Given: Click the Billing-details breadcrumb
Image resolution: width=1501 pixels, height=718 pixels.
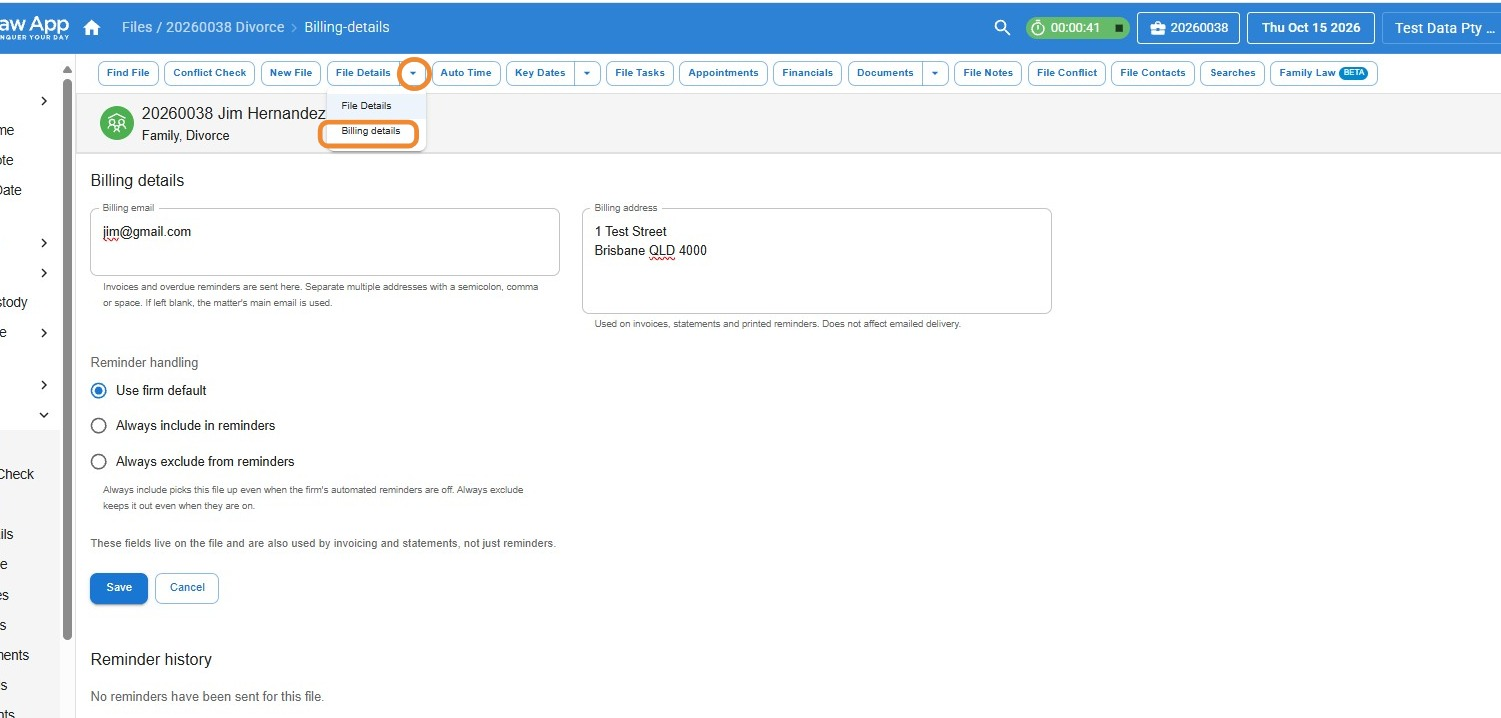Looking at the screenshot, I should click(347, 28).
